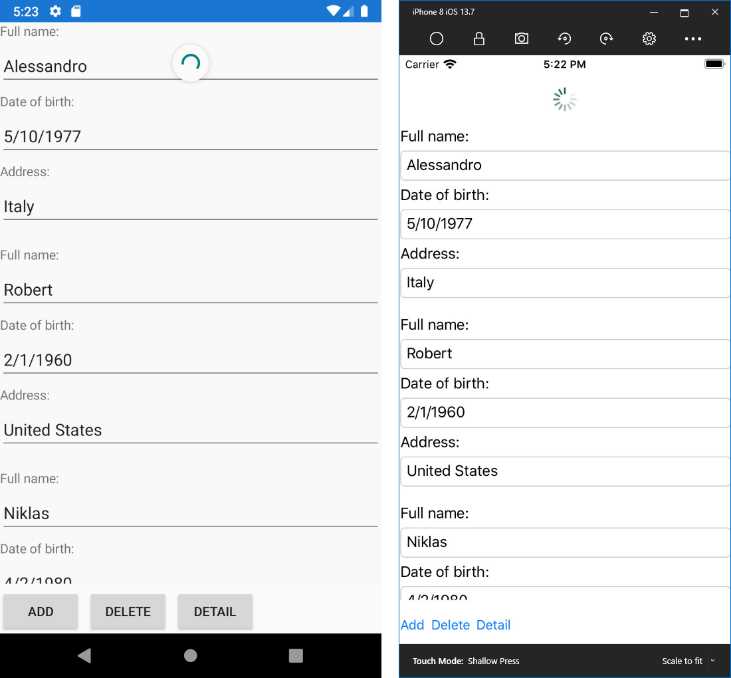The image size is (731, 678).
Task: Edit United States address field on iOS
Action: pyautogui.click(x=565, y=471)
